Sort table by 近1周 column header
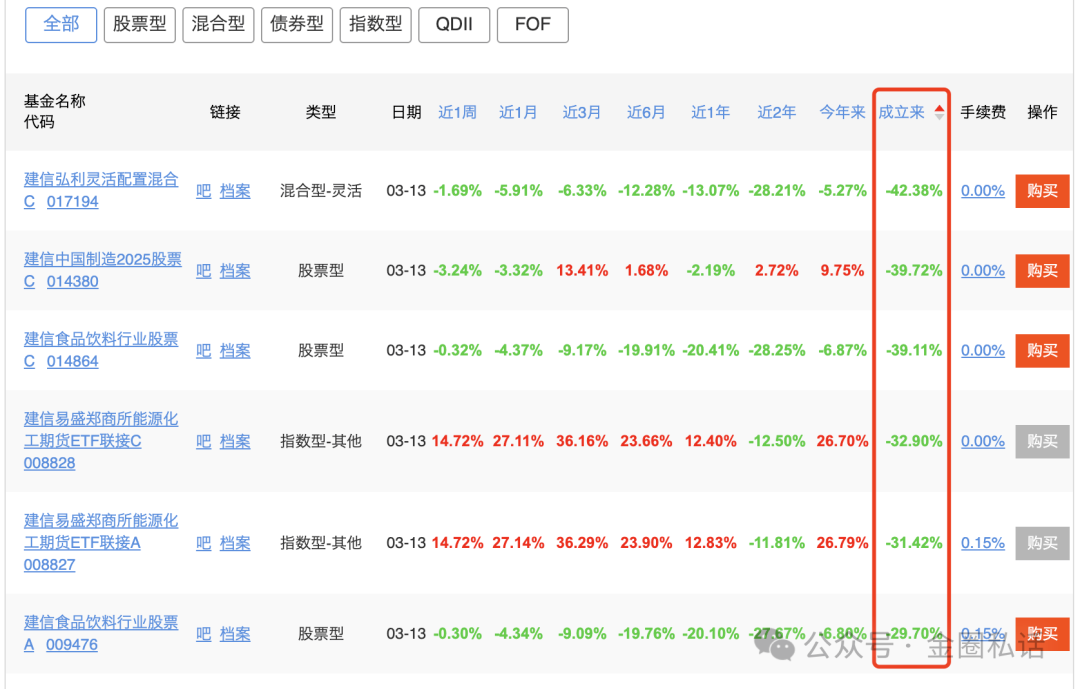Image resolution: width=1080 pixels, height=689 pixels. 457,113
